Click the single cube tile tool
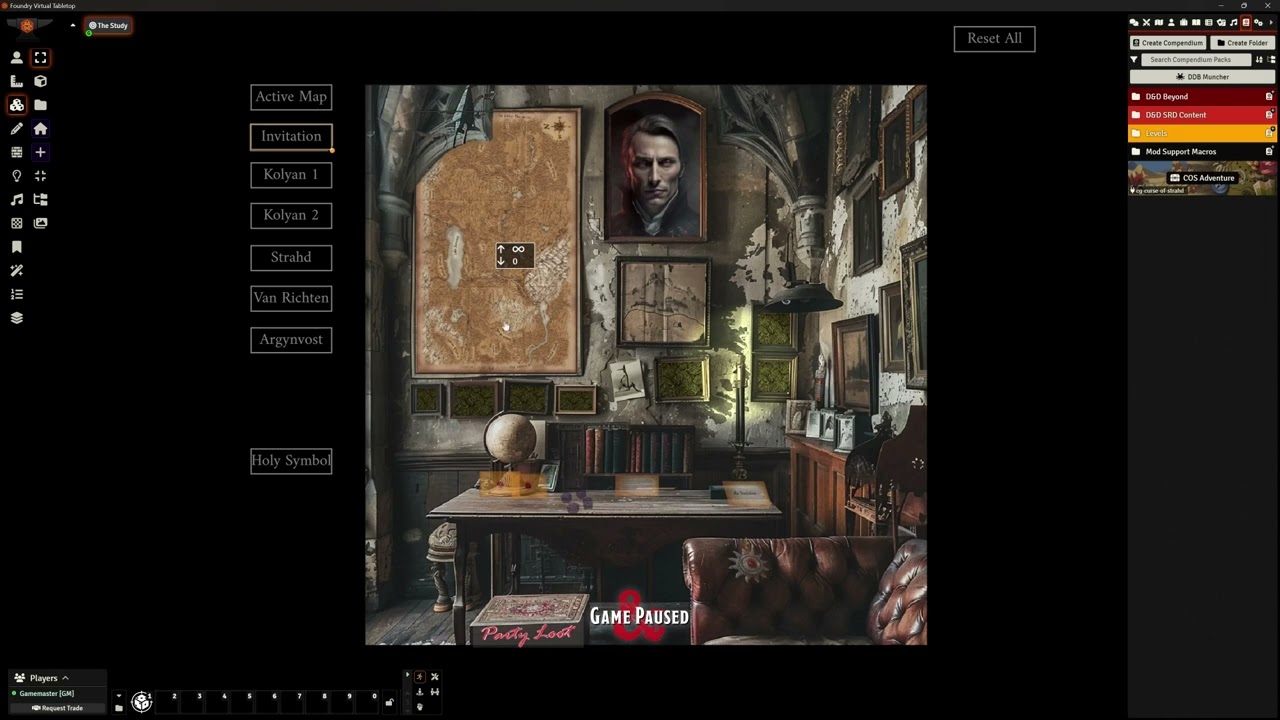The image size is (1280, 720). coord(40,81)
